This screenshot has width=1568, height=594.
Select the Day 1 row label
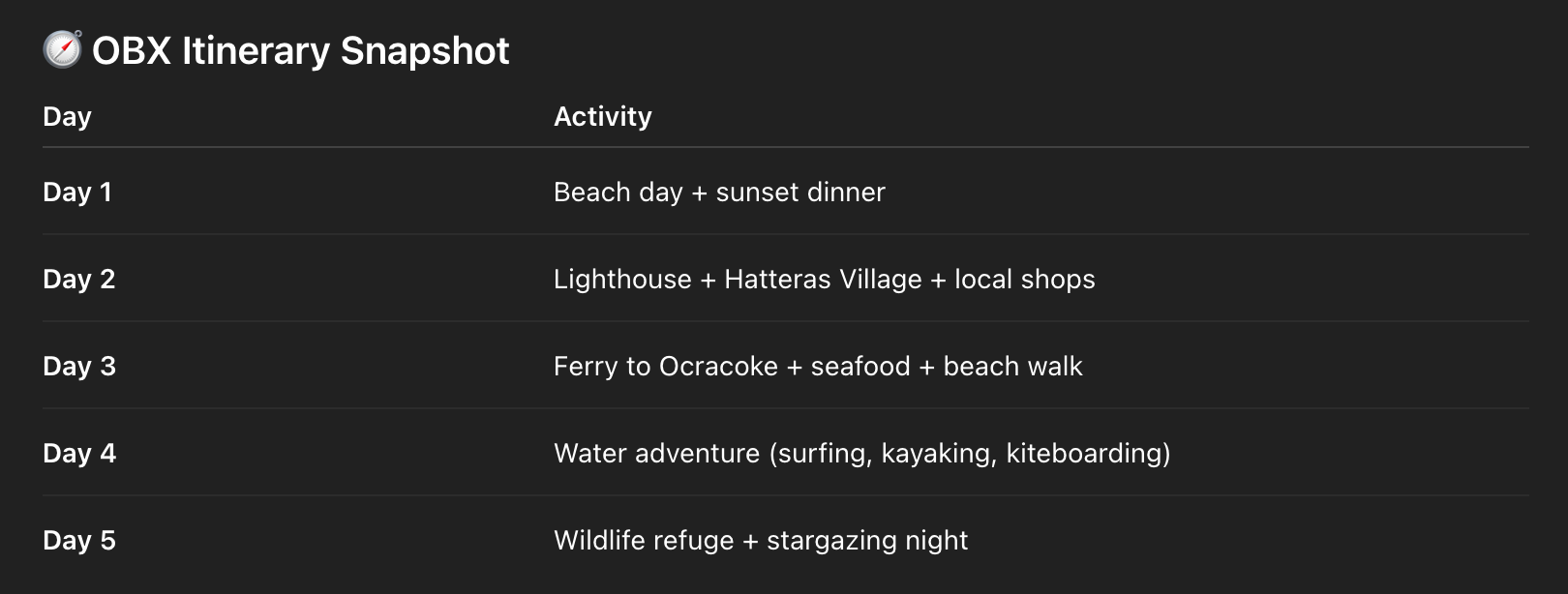pos(77,193)
